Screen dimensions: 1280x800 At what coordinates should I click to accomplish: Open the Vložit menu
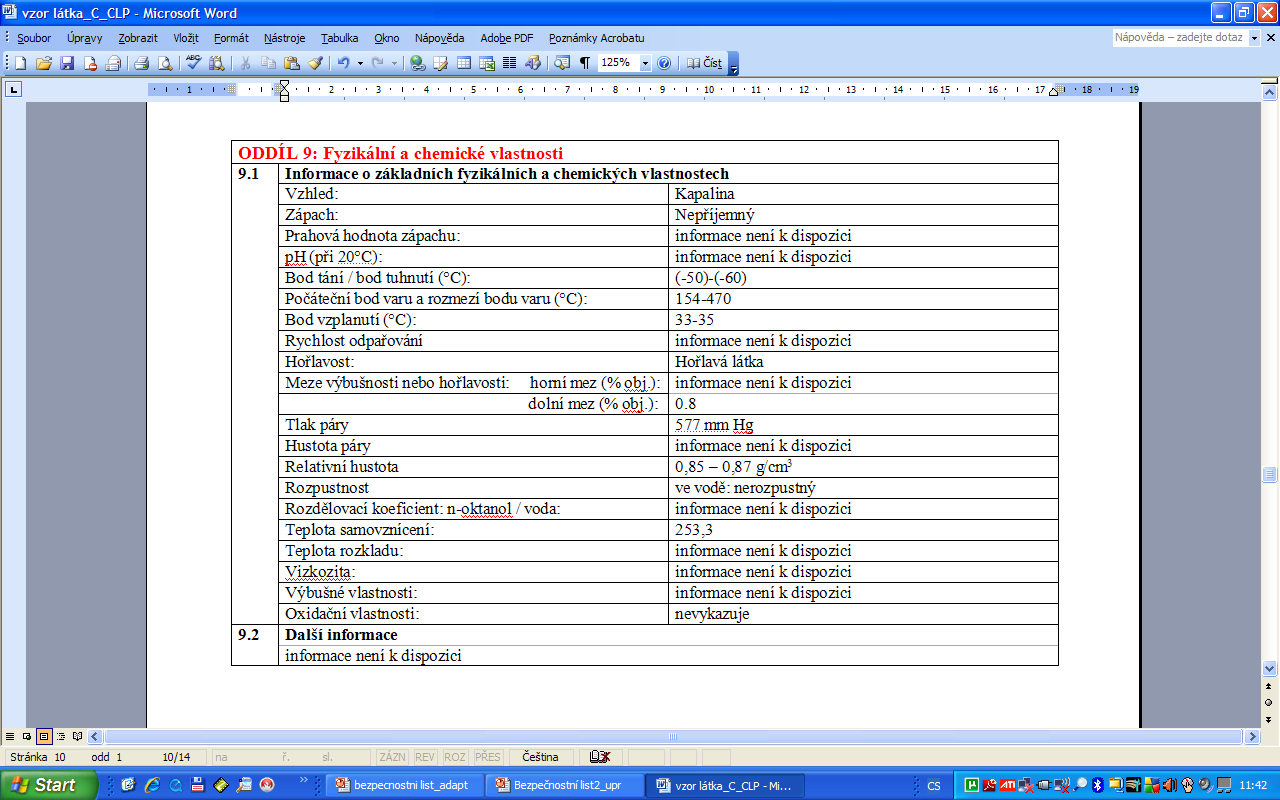pos(186,38)
